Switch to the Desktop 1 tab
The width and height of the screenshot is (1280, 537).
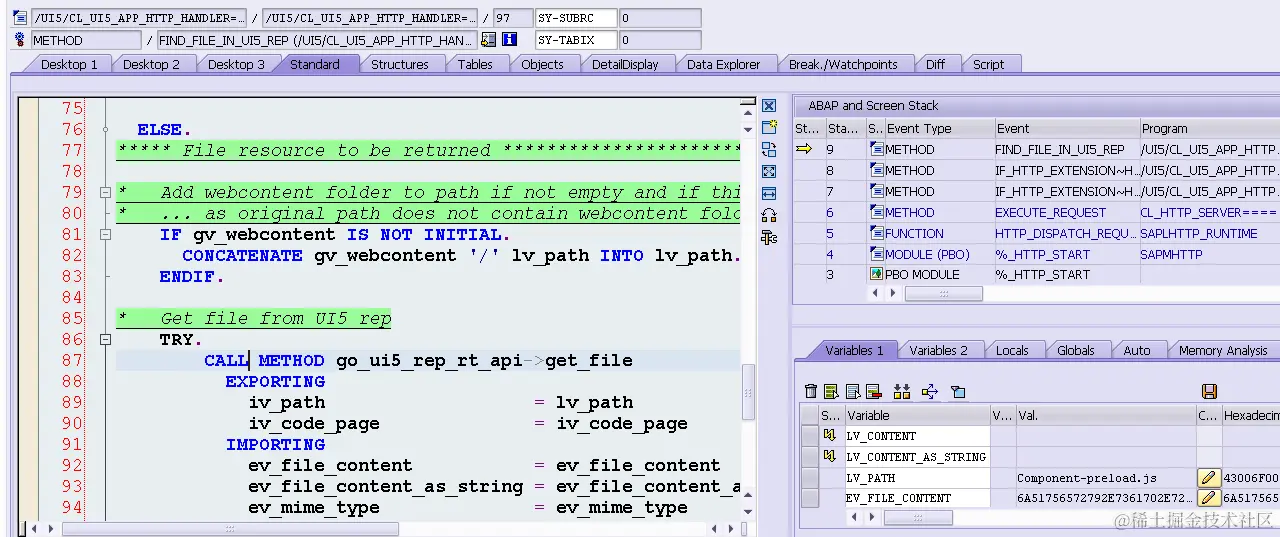point(69,64)
